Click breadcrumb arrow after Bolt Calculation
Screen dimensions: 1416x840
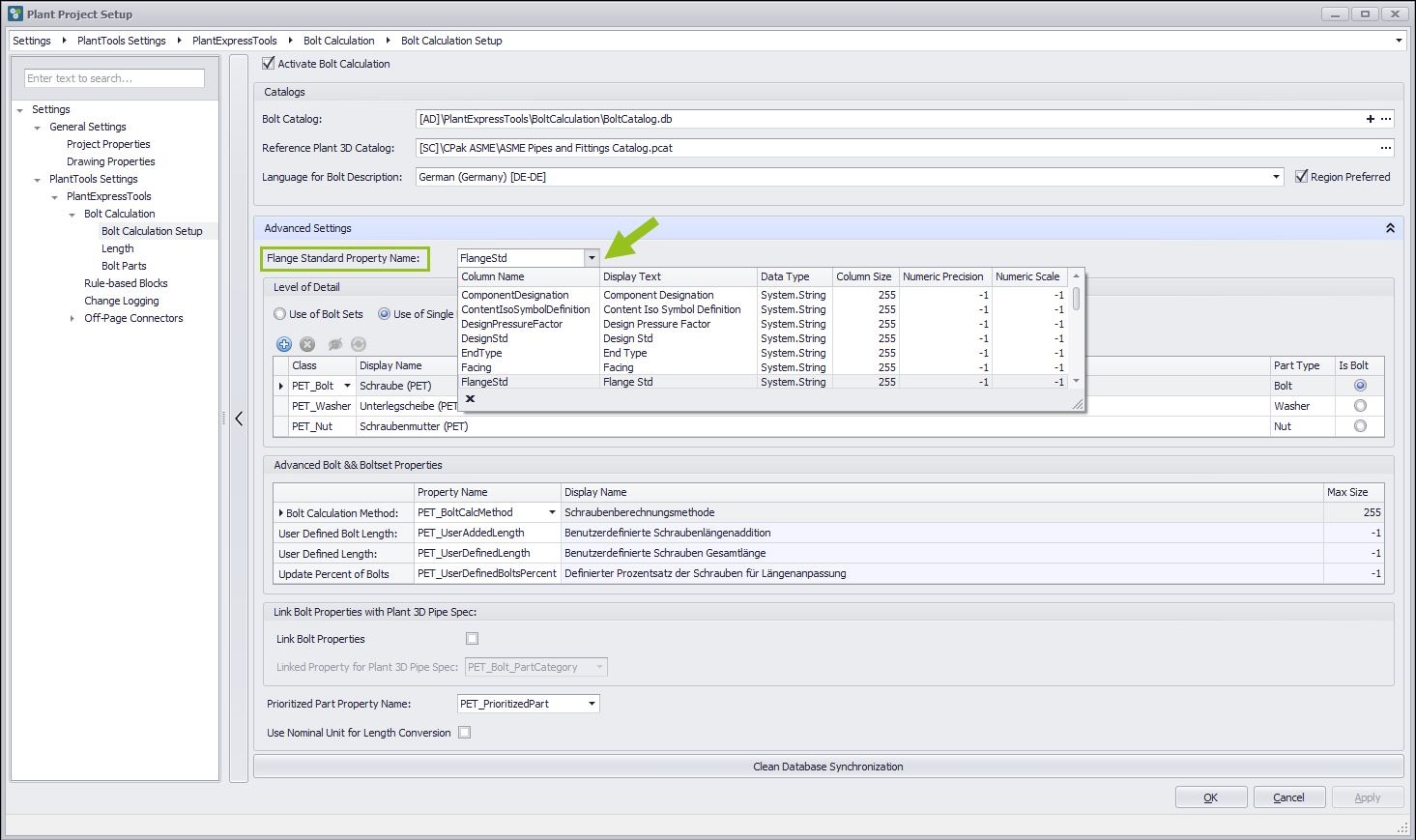388,41
